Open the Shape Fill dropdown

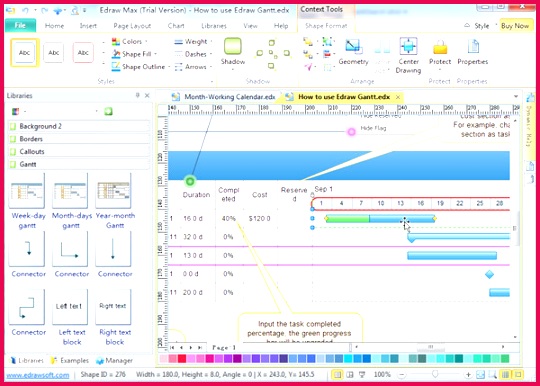(x=134, y=54)
